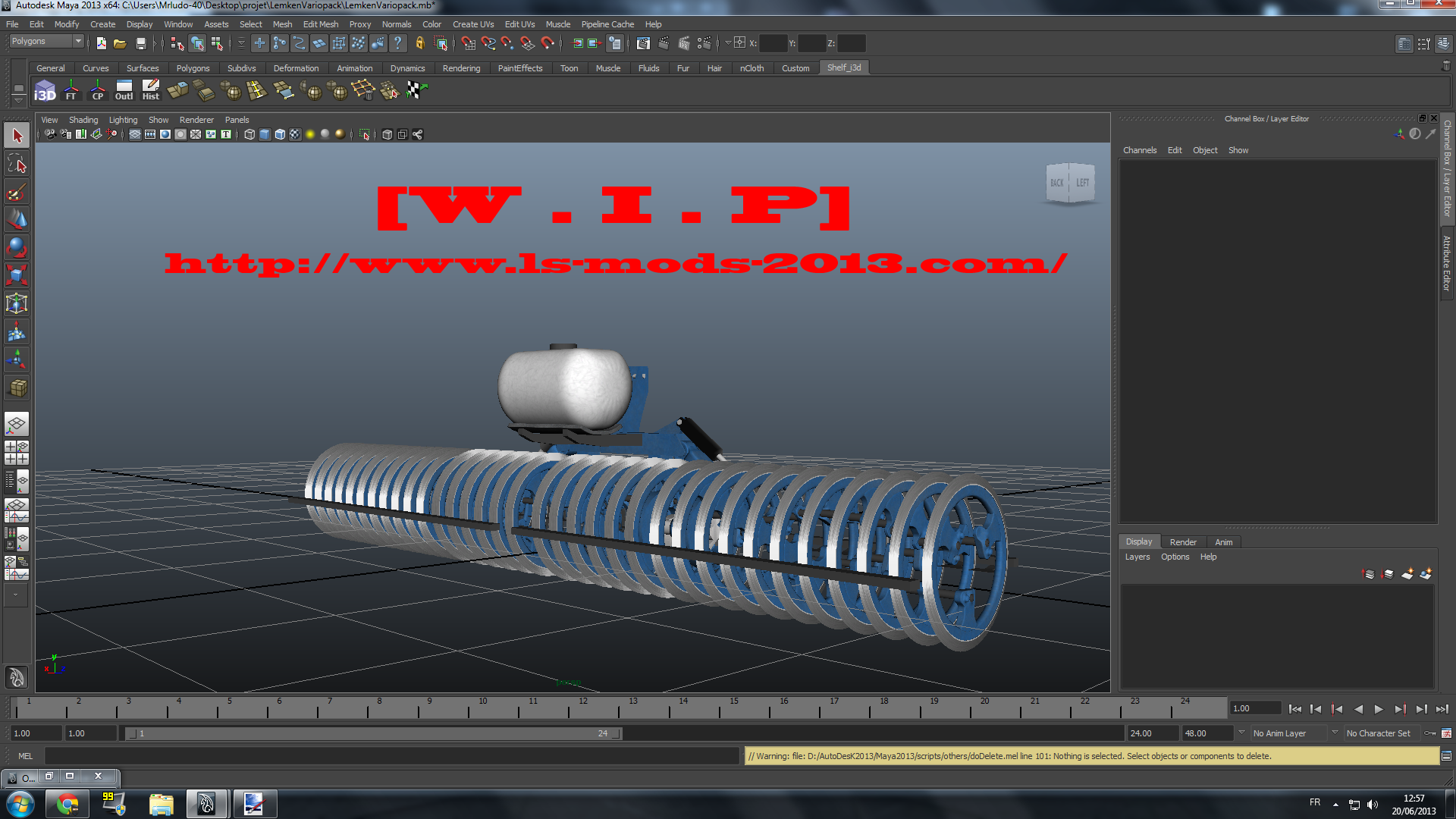Open the Mesh menu
Screen dimensions: 1456x819
282,24
